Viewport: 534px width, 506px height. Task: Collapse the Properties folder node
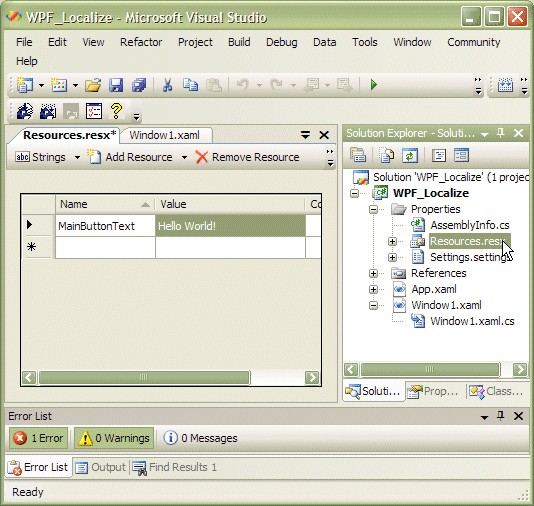374,209
